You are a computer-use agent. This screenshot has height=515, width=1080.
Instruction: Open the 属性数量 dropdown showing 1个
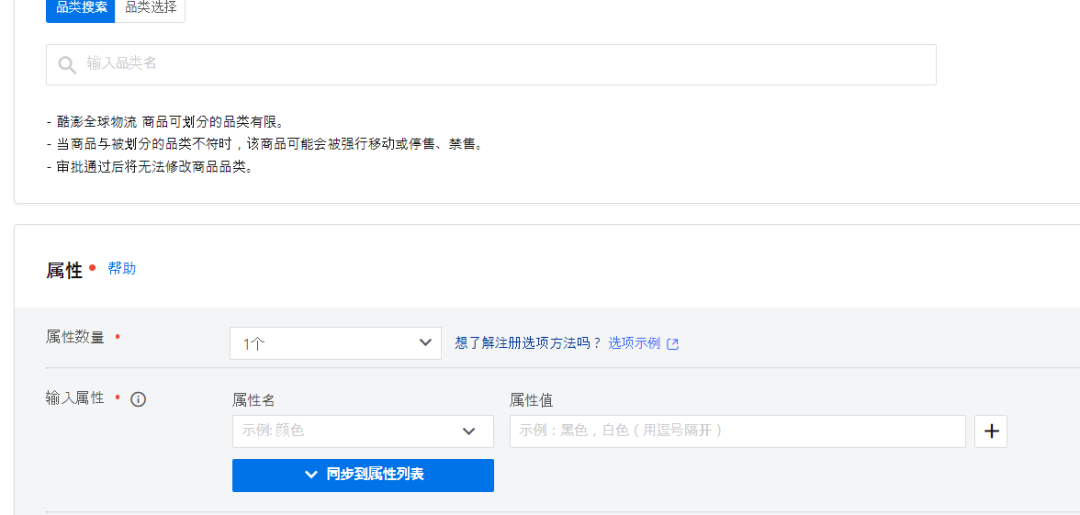335,343
